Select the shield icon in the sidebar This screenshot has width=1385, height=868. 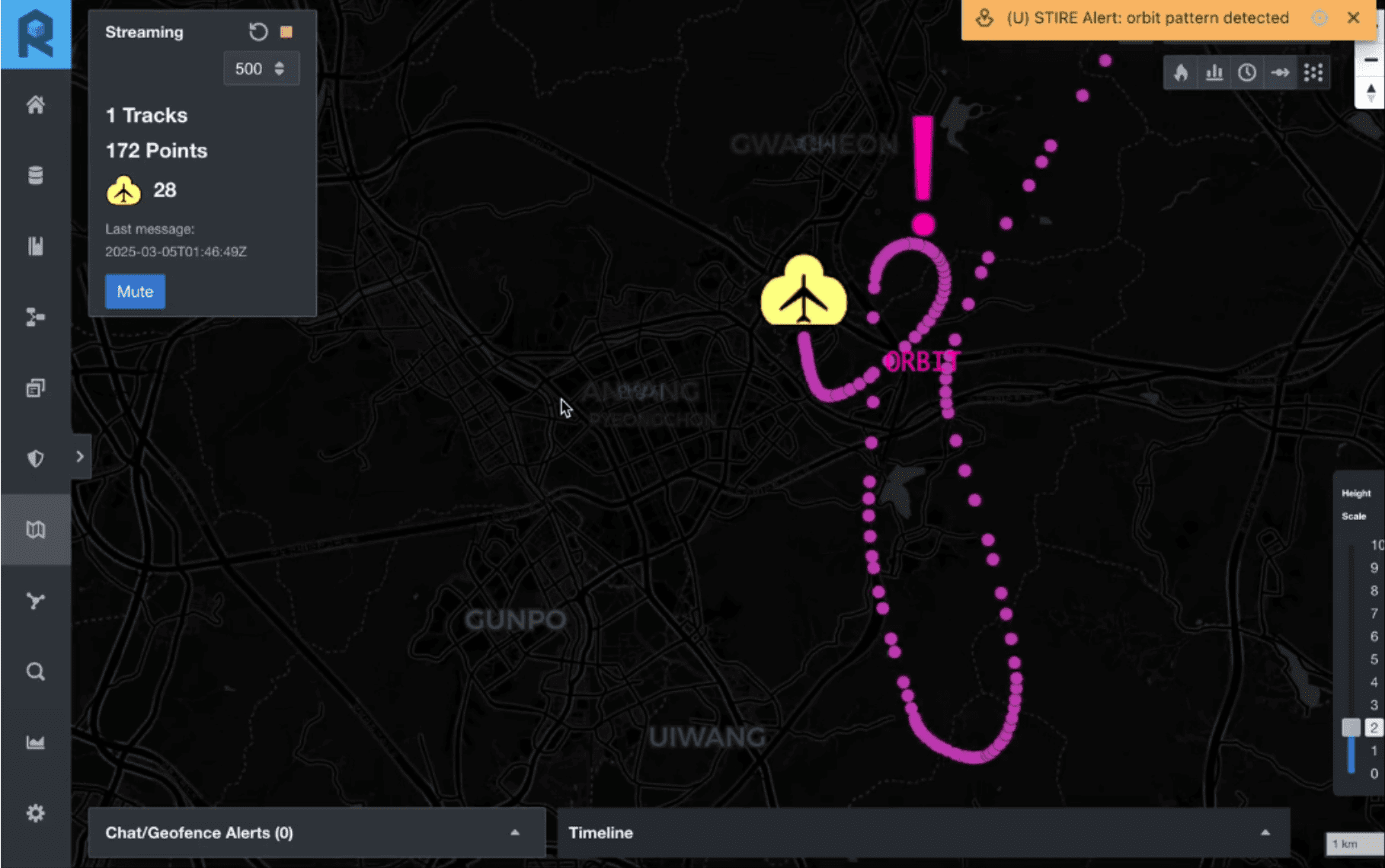(x=36, y=458)
